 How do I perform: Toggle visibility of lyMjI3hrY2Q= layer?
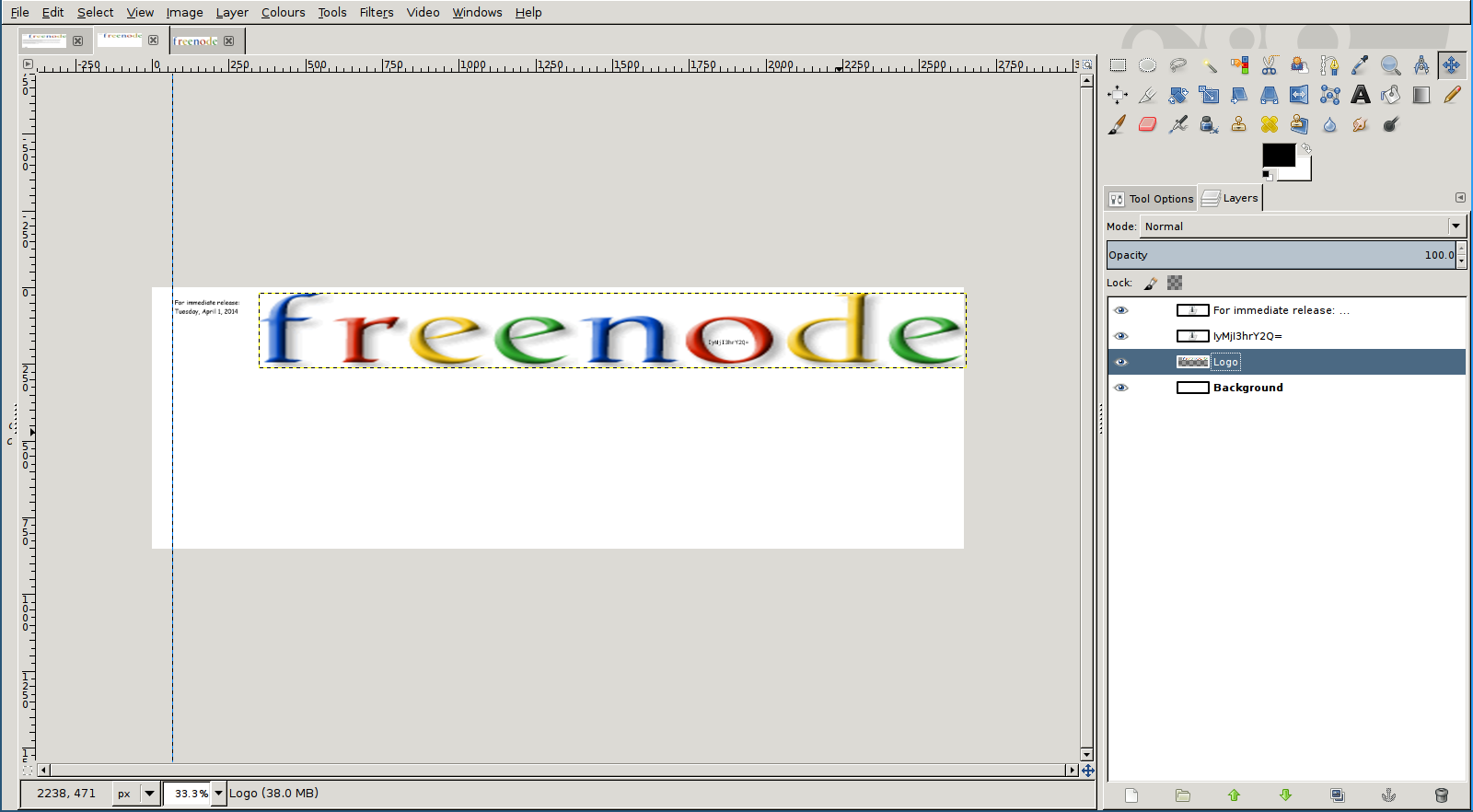1120,336
